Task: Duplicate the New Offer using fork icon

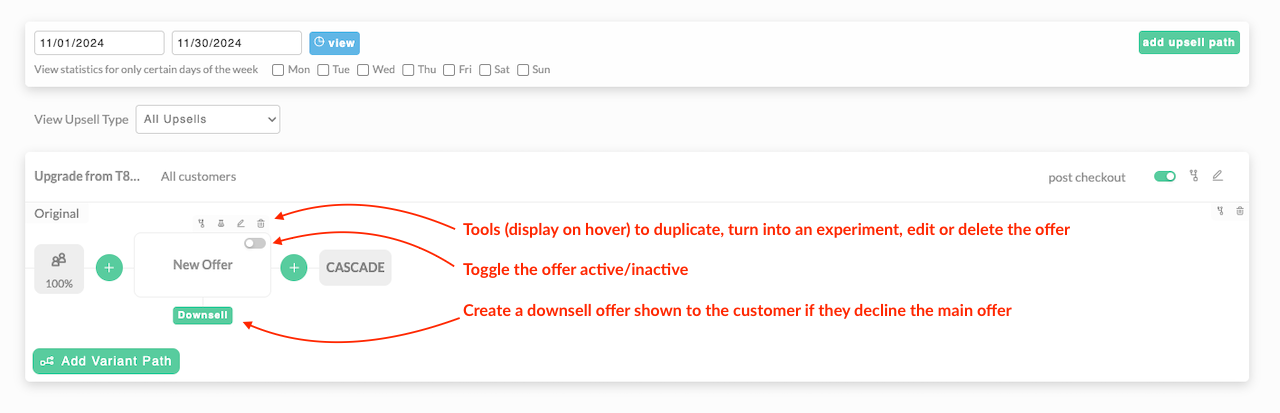Action: click(202, 223)
